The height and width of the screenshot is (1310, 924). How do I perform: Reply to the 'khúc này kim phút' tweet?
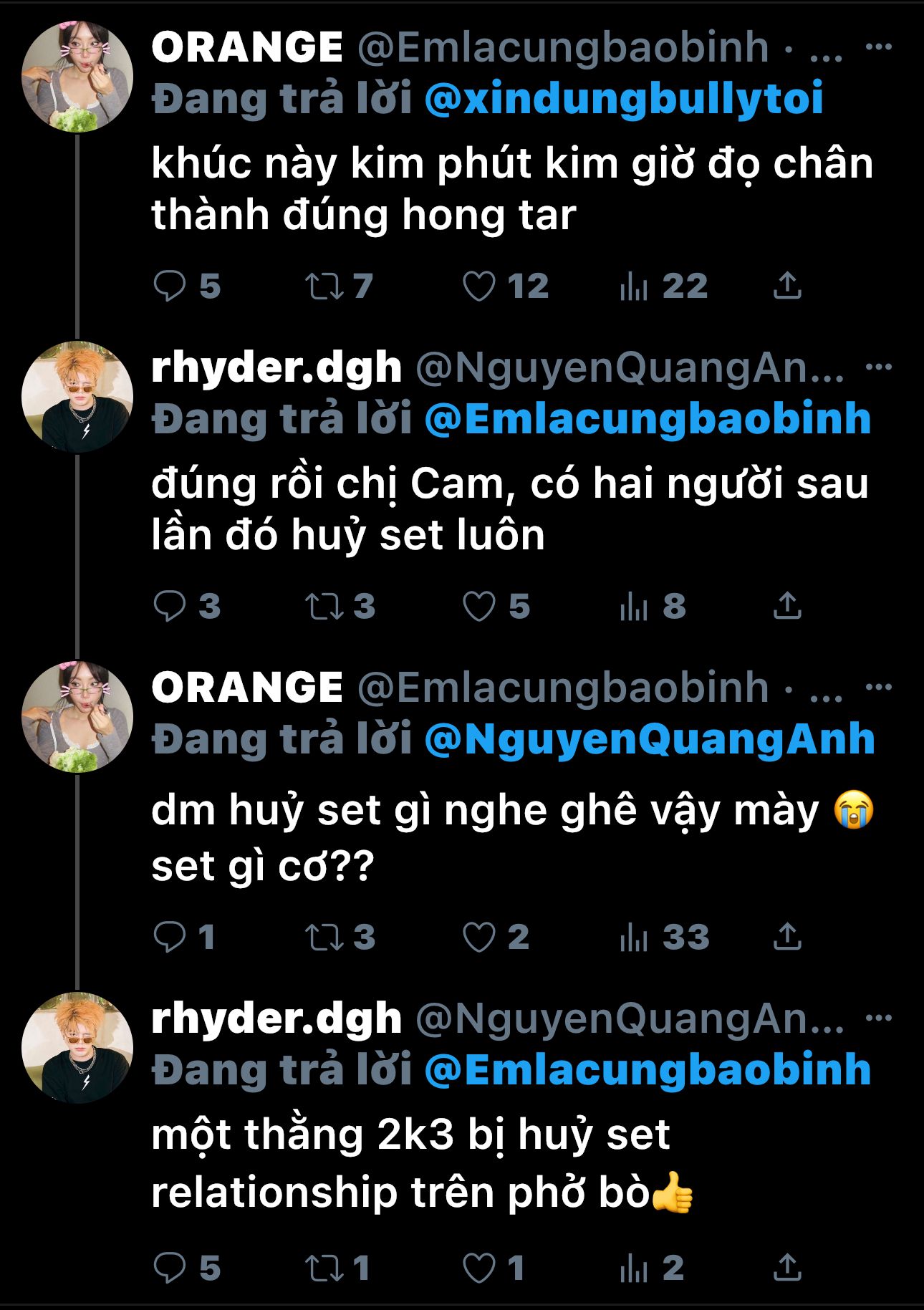[x=170, y=286]
